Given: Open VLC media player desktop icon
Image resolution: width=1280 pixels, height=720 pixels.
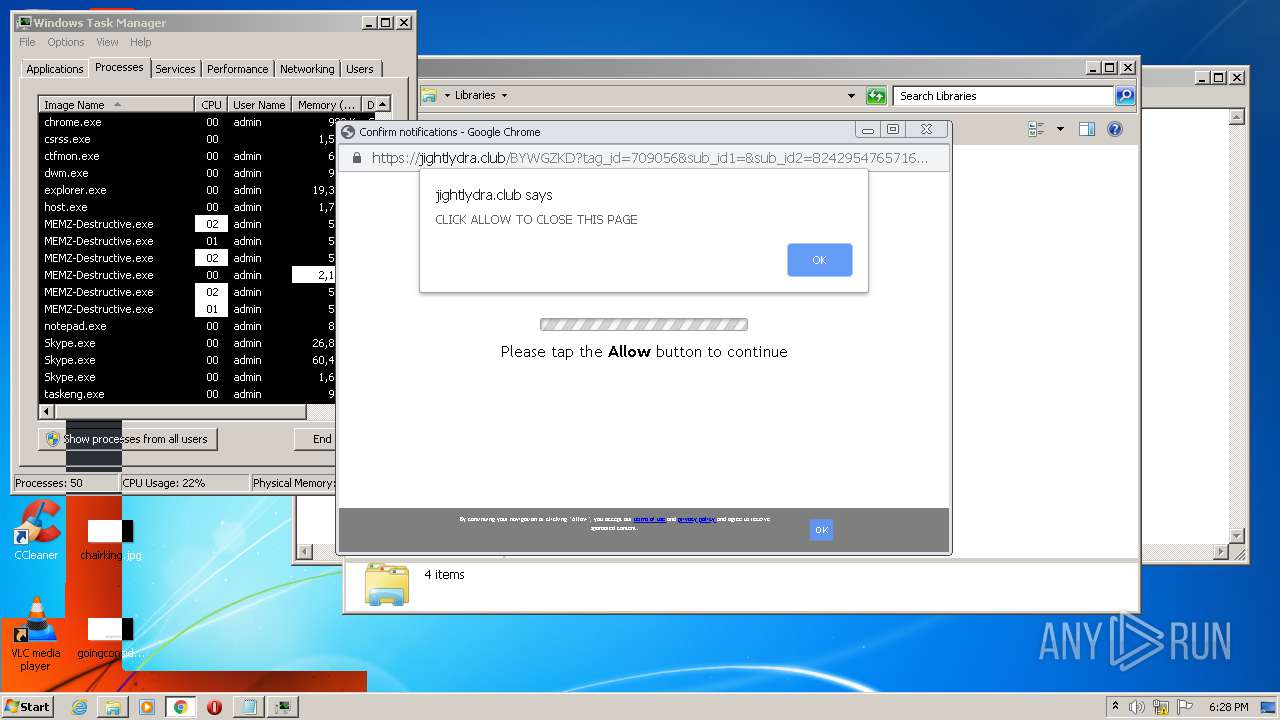Looking at the screenshot, I should 36,636.
